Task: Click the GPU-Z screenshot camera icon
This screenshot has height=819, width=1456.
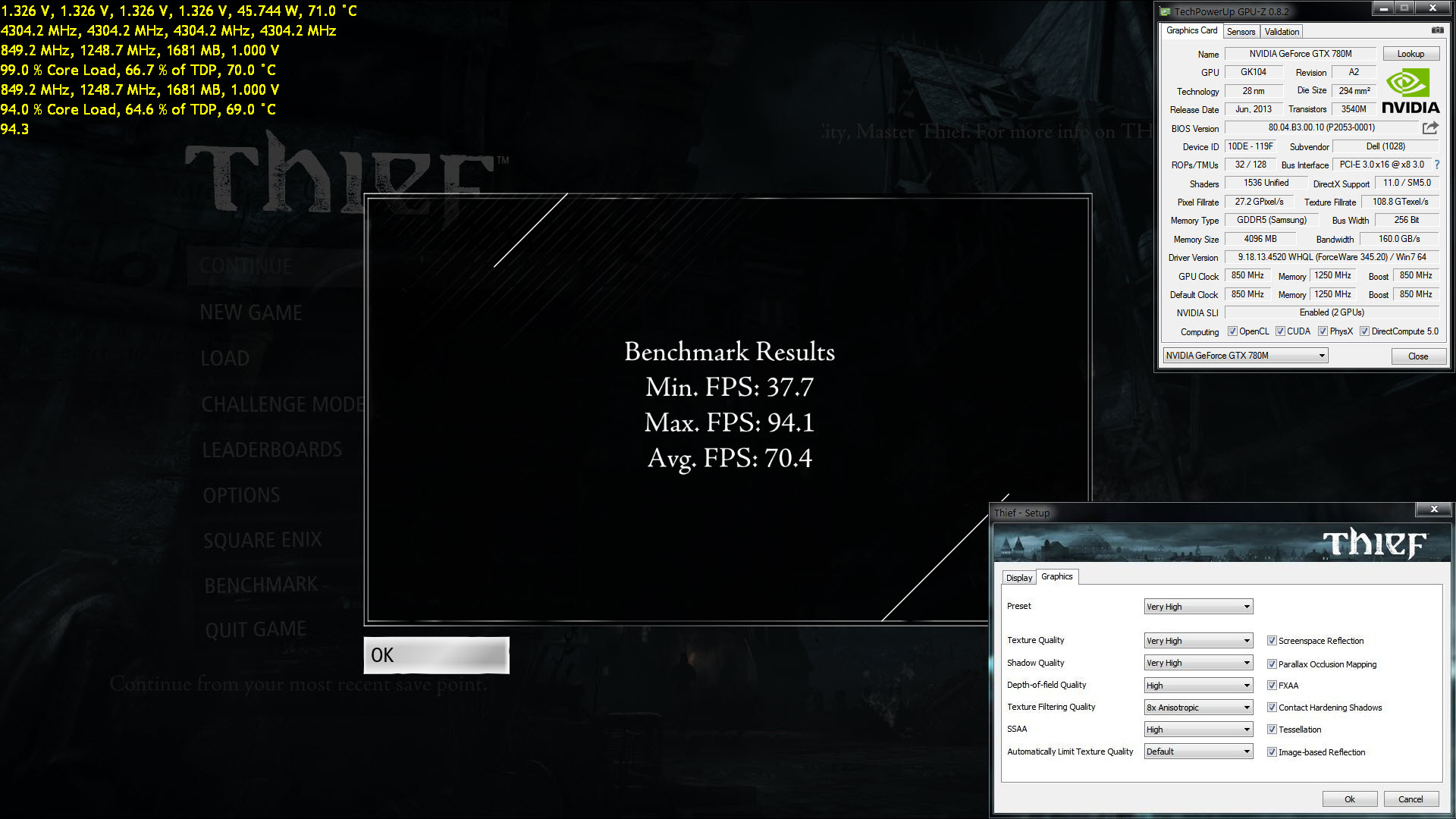Action: coord(1437,30)
